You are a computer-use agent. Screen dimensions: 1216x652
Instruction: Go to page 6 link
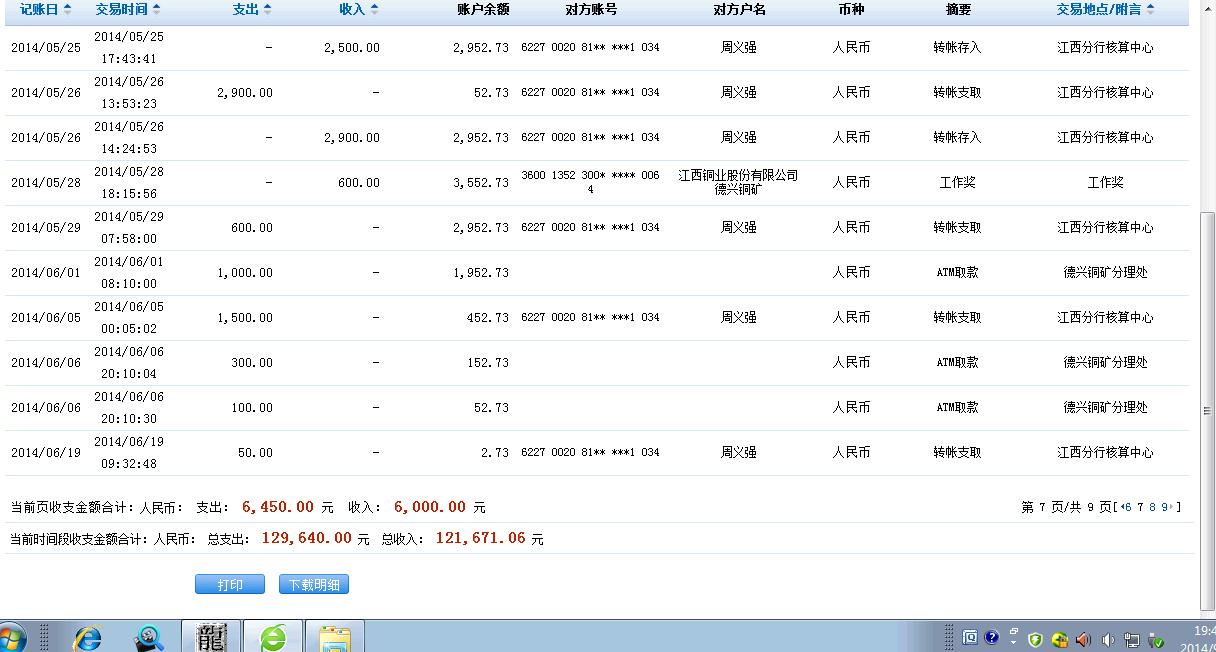point(1128,508)
